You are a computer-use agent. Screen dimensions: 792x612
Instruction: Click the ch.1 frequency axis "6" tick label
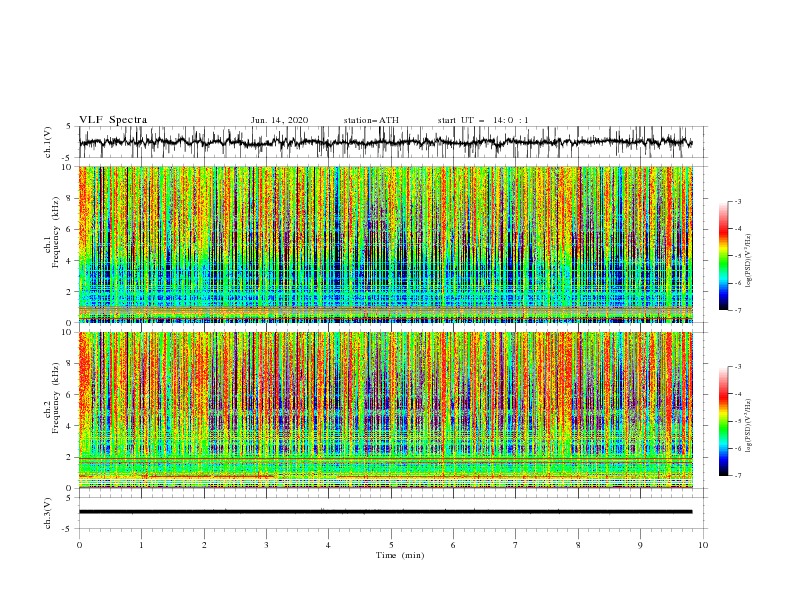point(70,229)
